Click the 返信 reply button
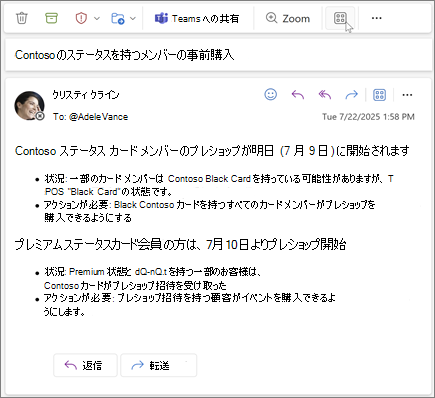 [x=85, y=365]
